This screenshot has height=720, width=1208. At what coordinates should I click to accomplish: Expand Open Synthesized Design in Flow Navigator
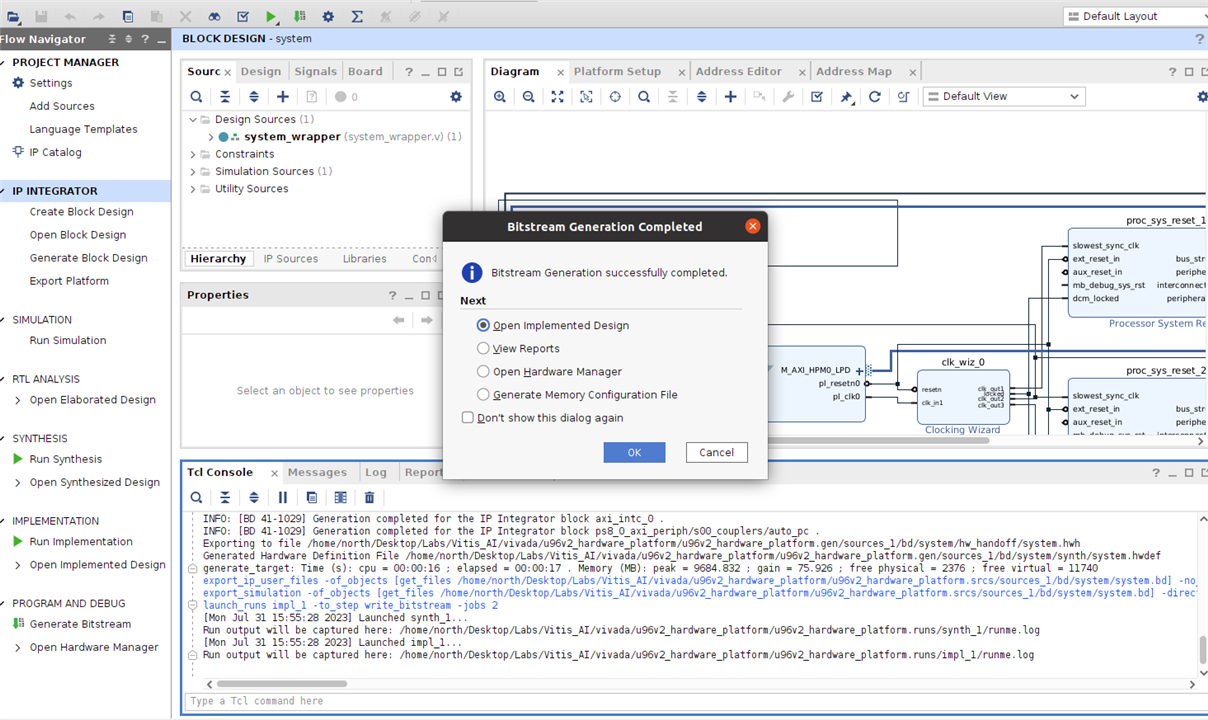pos(18,482)
